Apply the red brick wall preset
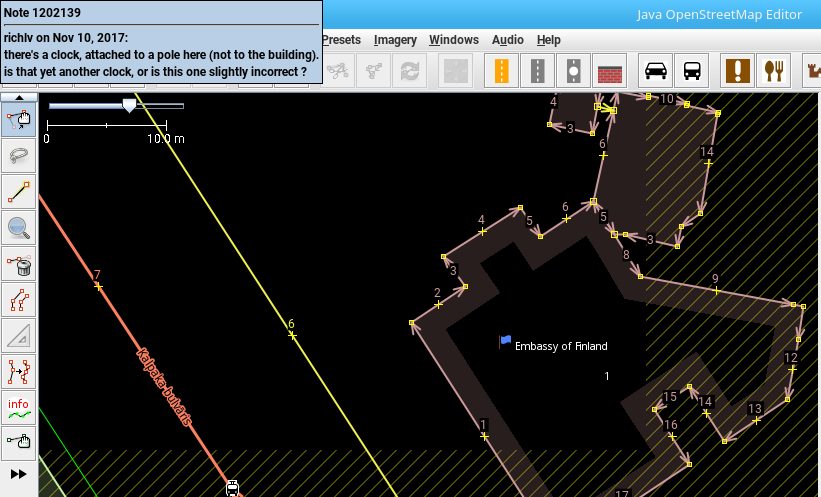 609,71
